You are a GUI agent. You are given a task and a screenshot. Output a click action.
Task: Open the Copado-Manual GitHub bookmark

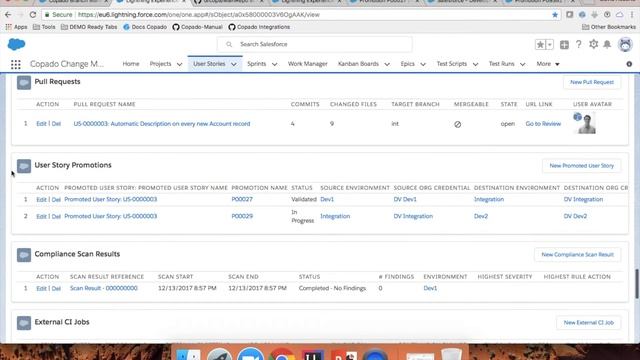198,27
